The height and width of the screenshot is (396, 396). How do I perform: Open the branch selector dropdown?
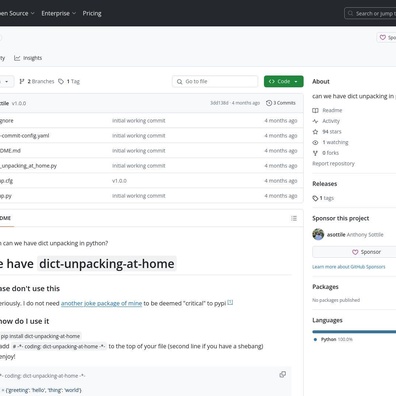(7, 81)
